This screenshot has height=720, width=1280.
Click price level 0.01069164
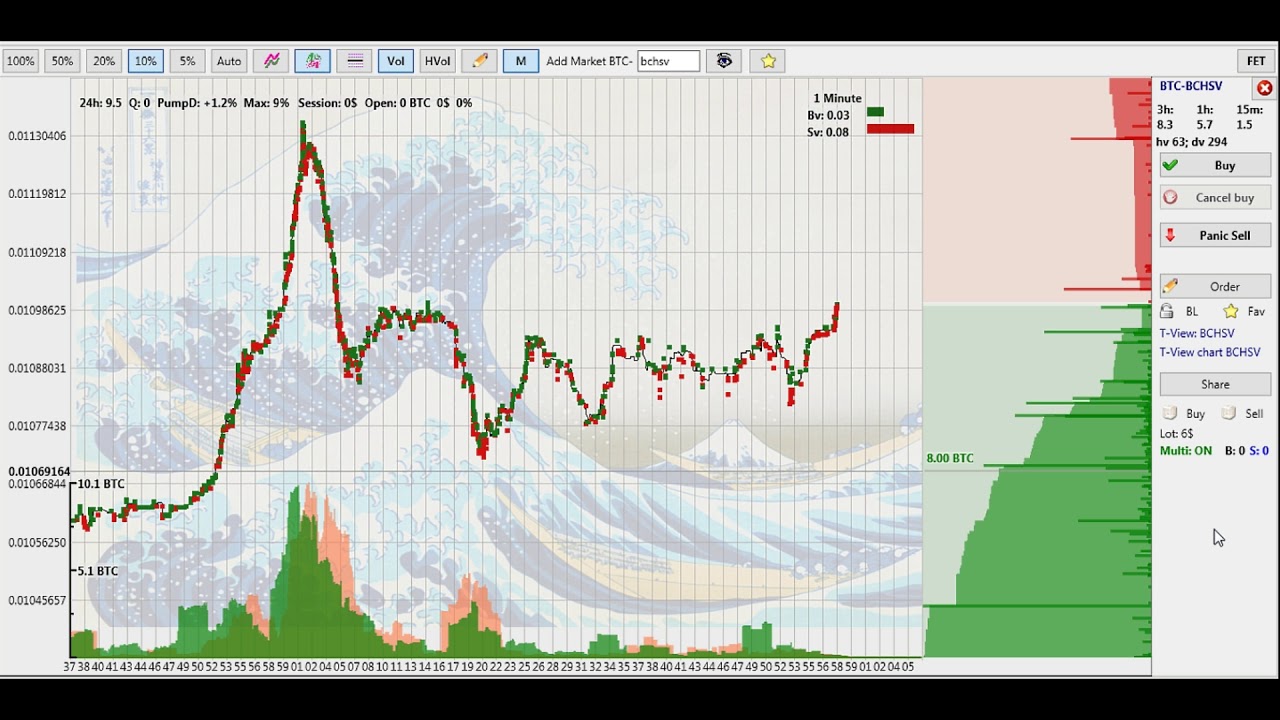point(39,471)
